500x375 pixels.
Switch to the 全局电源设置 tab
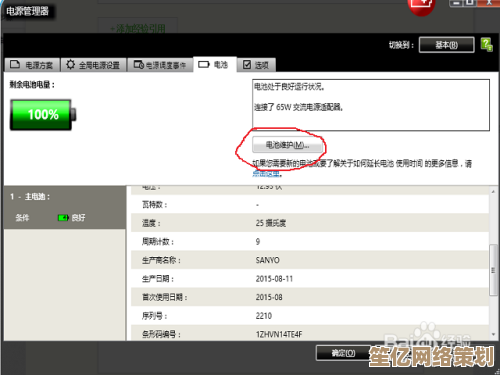click(94, 65)
